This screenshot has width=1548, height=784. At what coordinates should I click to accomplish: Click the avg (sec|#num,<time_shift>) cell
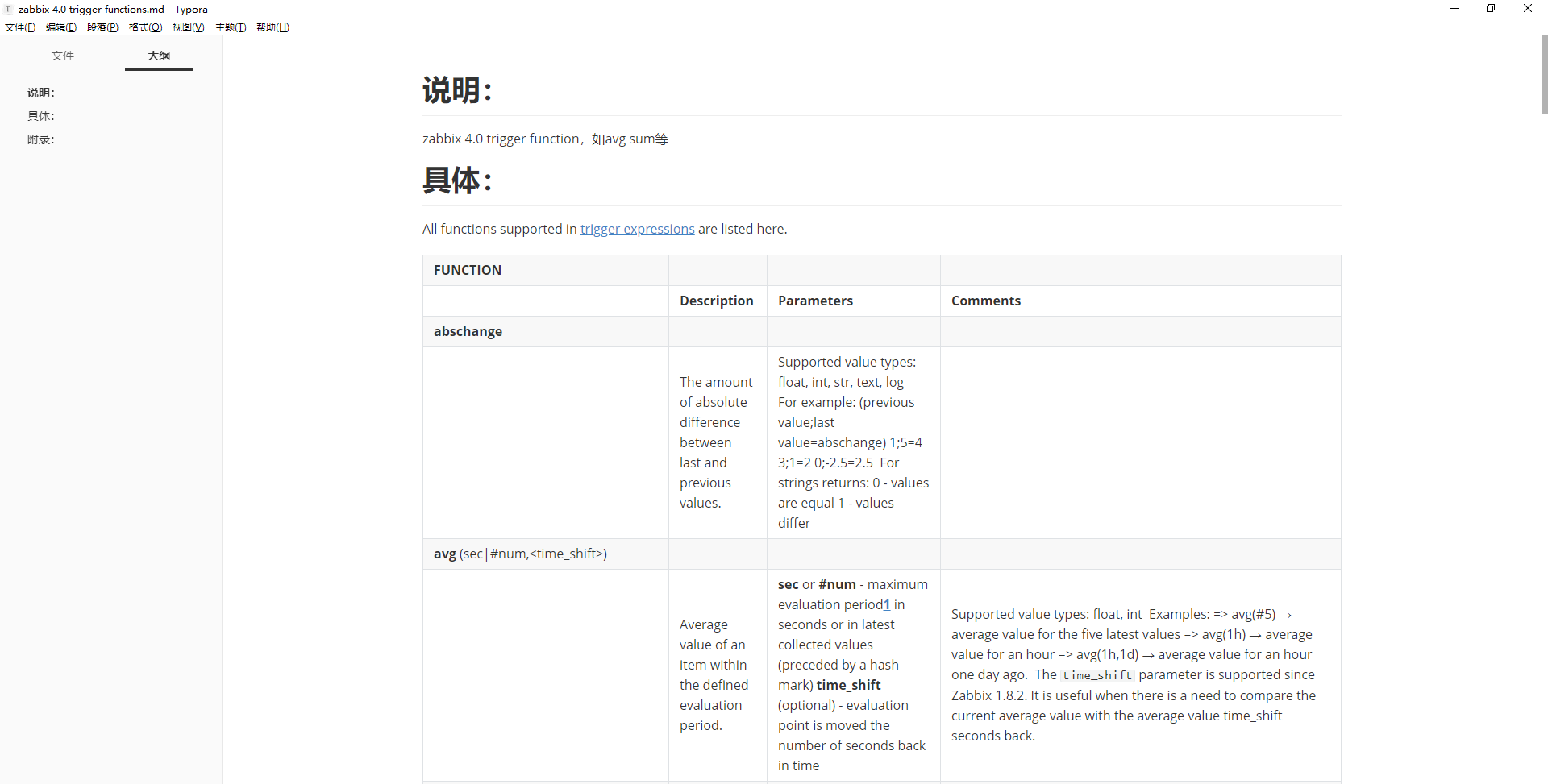coord(546,554)
